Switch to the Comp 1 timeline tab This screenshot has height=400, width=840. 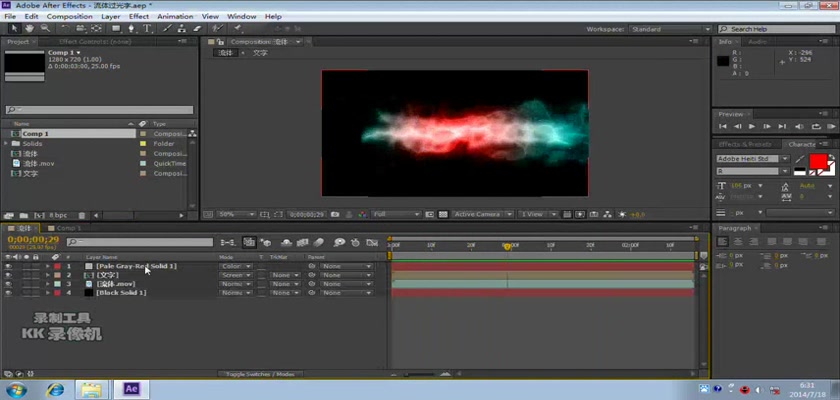[x=69, y=228]
